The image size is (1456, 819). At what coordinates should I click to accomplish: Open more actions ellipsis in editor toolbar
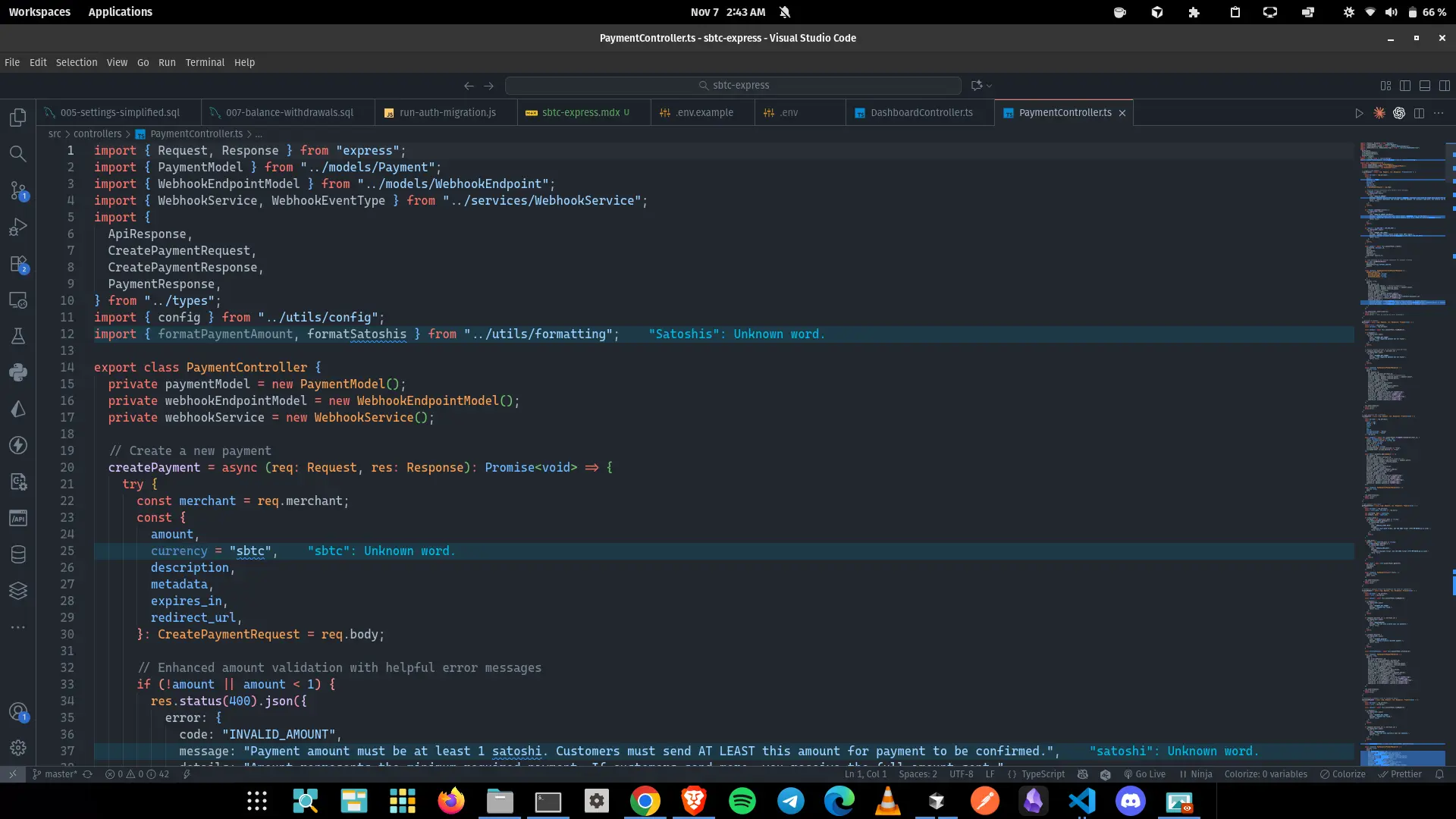tap(1439, 113)
